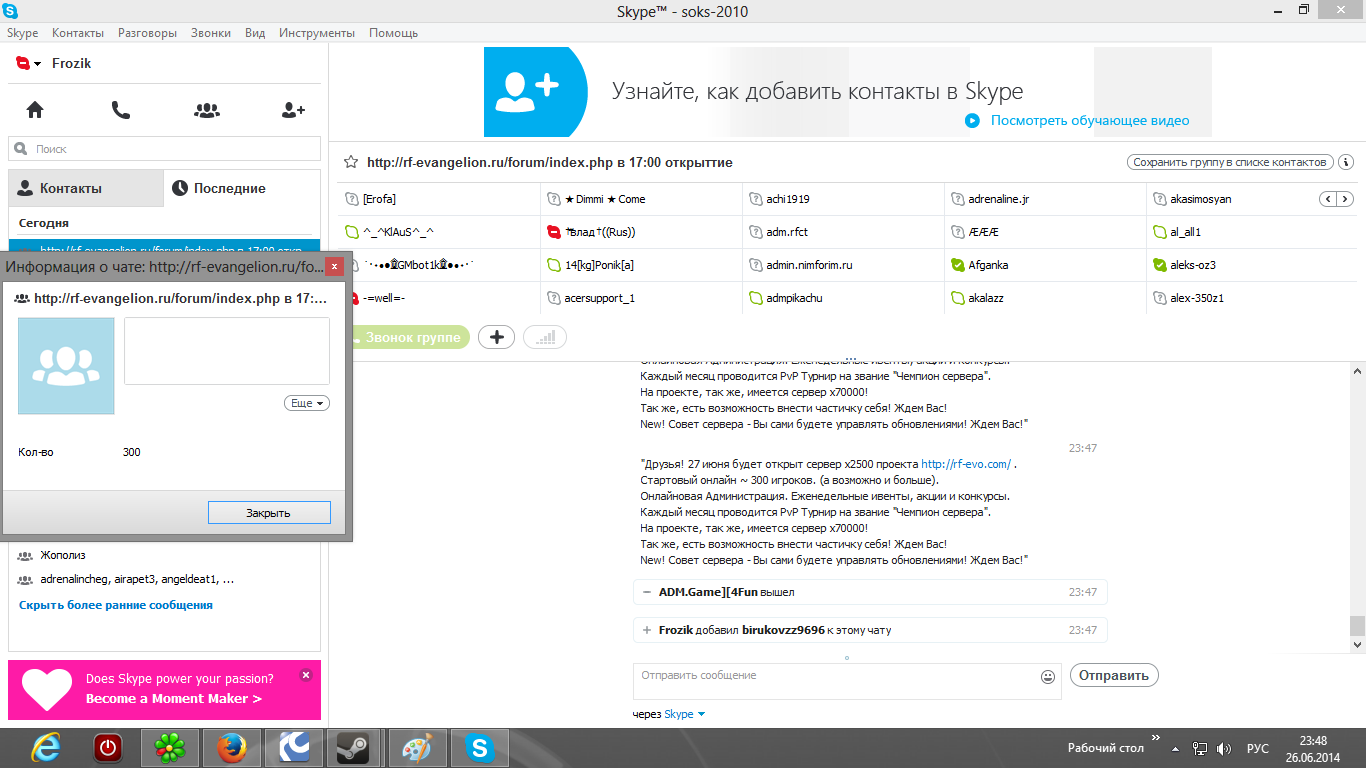The width and height of the screenshot is (1366, 768).
Task: Click the call quality signal icon
Action: (545, 338)
